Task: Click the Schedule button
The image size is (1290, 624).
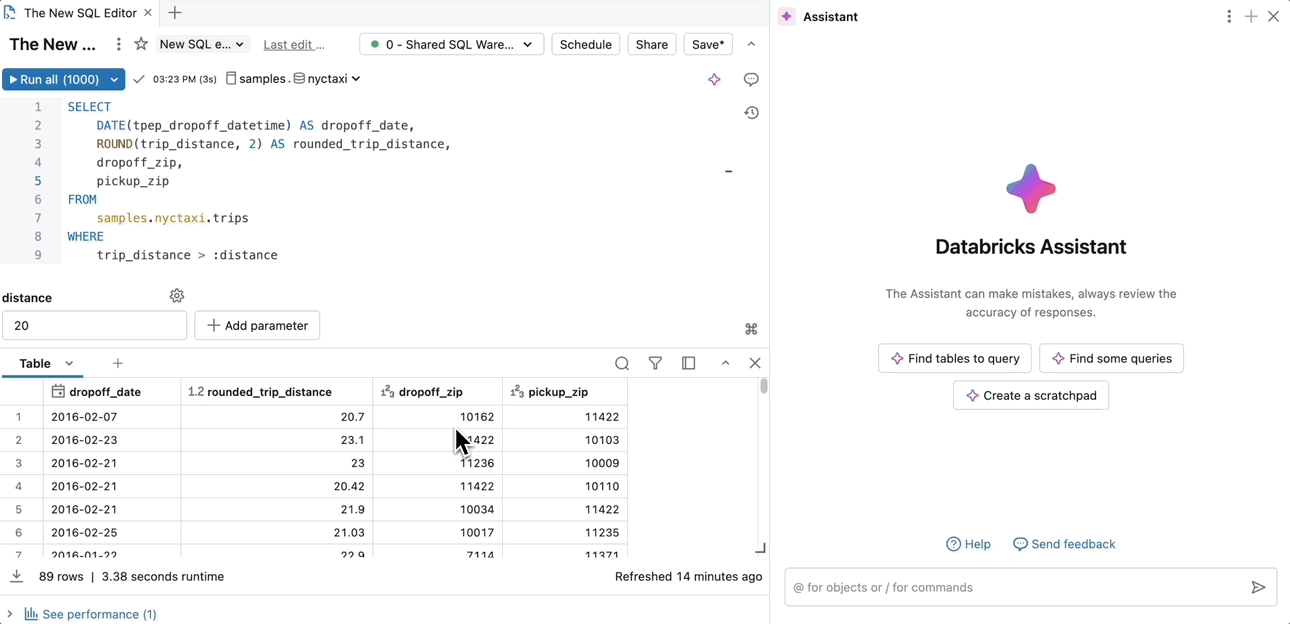Action: 585,44
